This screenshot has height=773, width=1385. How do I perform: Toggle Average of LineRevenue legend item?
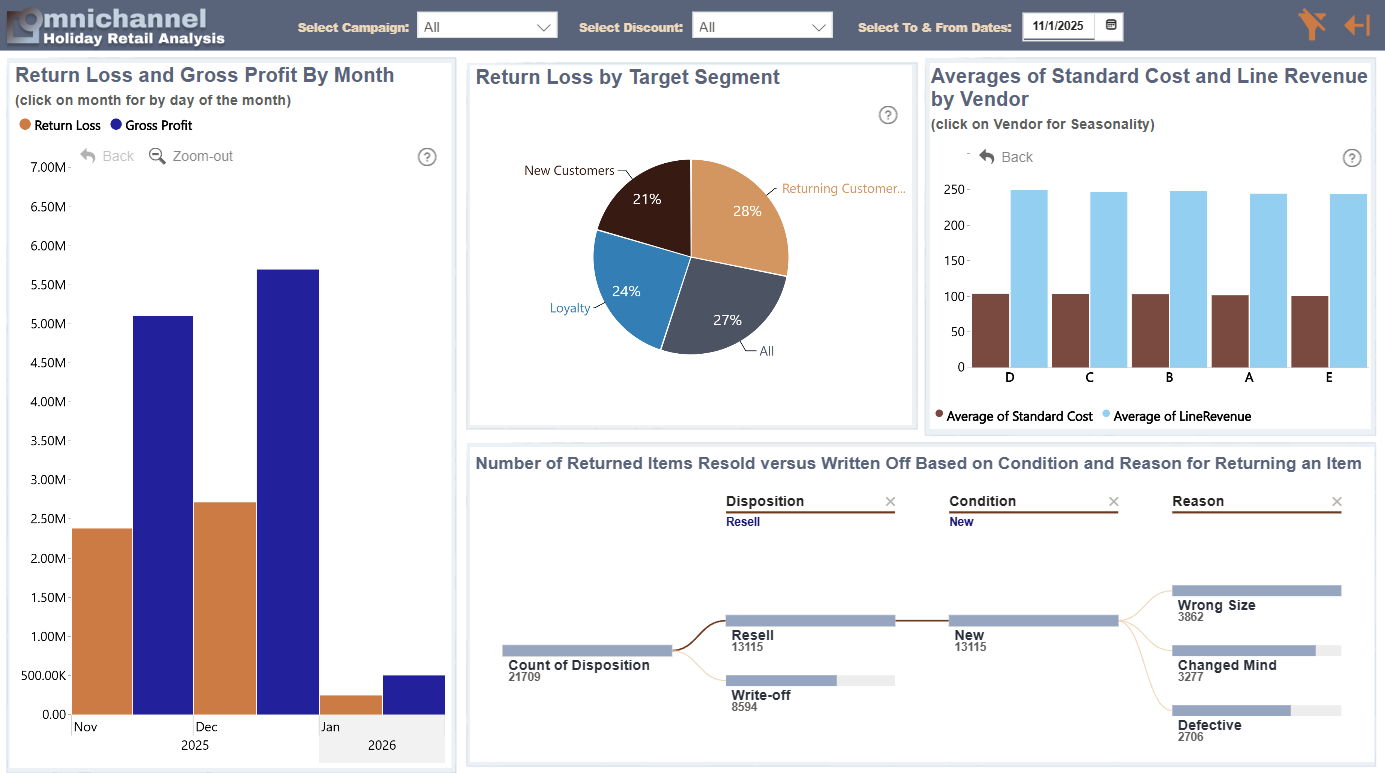[x=1177, y=416]
